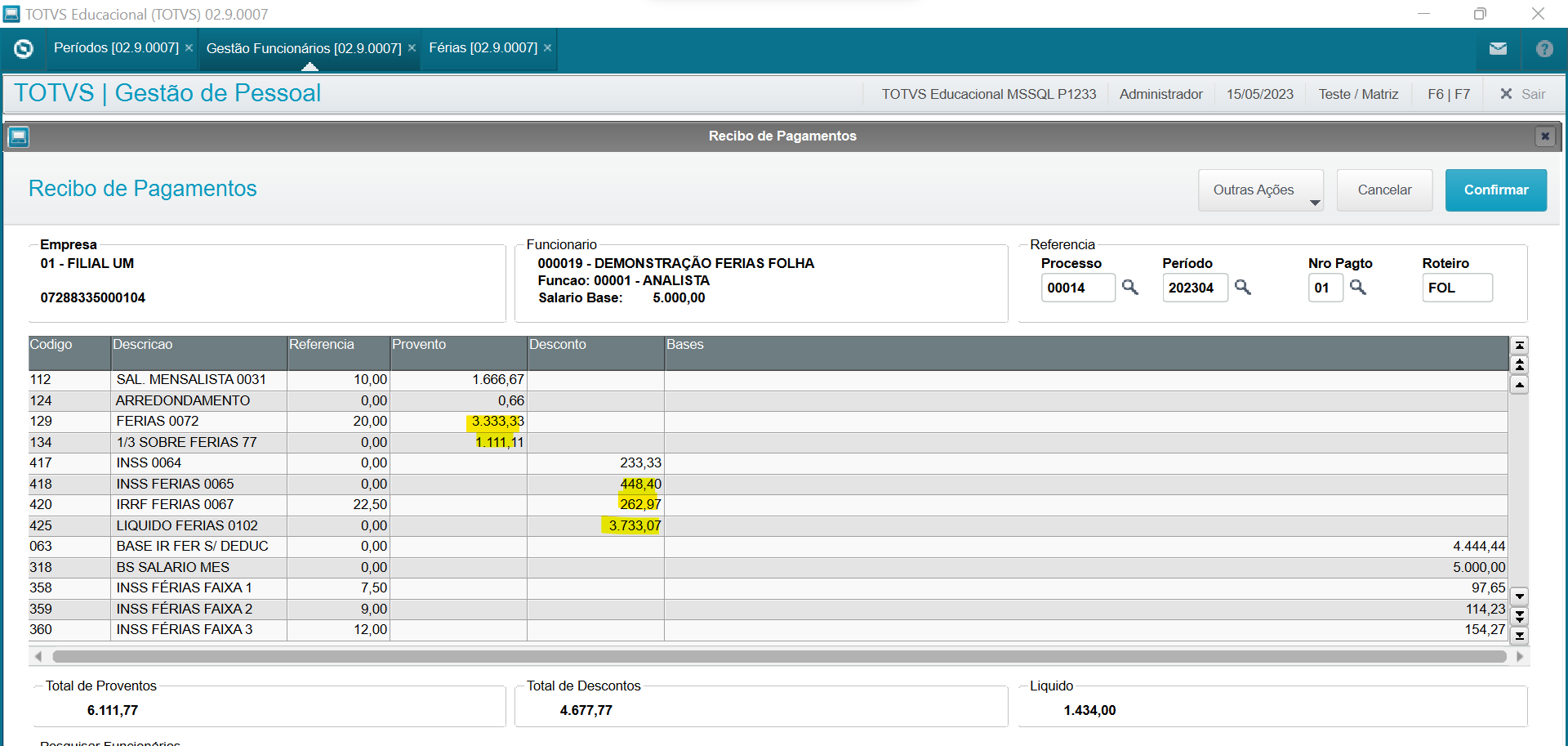Select row ARREDONDAMENTO

point(768,400)
